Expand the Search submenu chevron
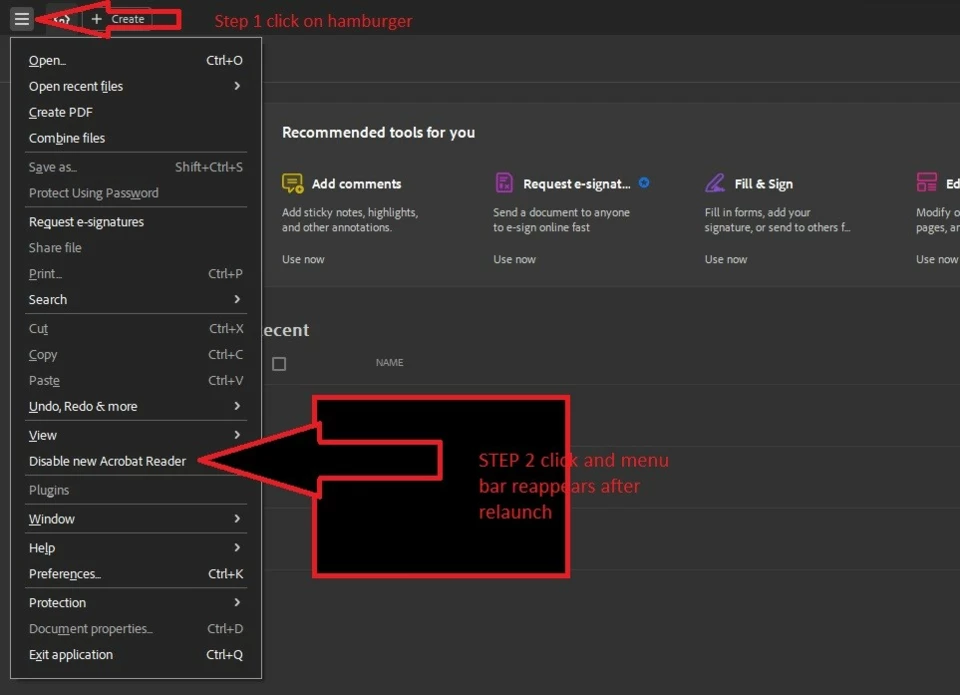 [x=237, y=299]
